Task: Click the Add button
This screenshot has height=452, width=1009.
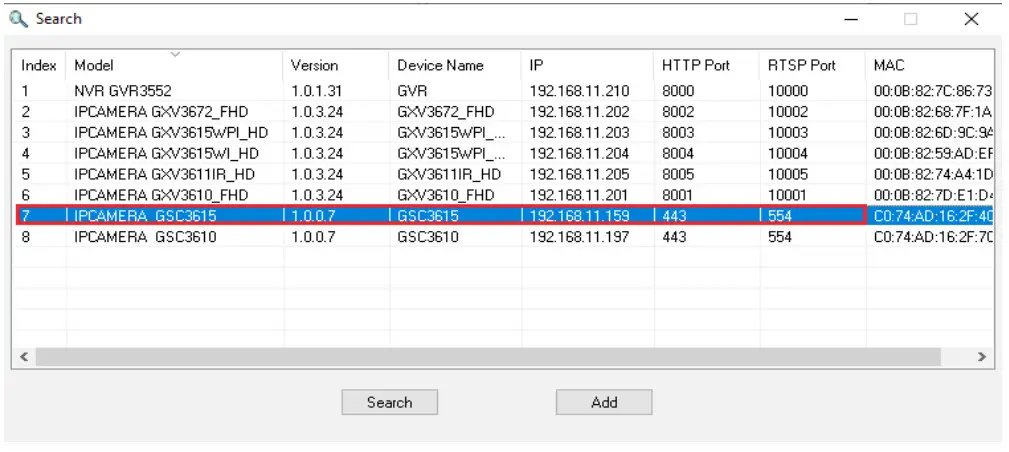Action: point(604,402)
